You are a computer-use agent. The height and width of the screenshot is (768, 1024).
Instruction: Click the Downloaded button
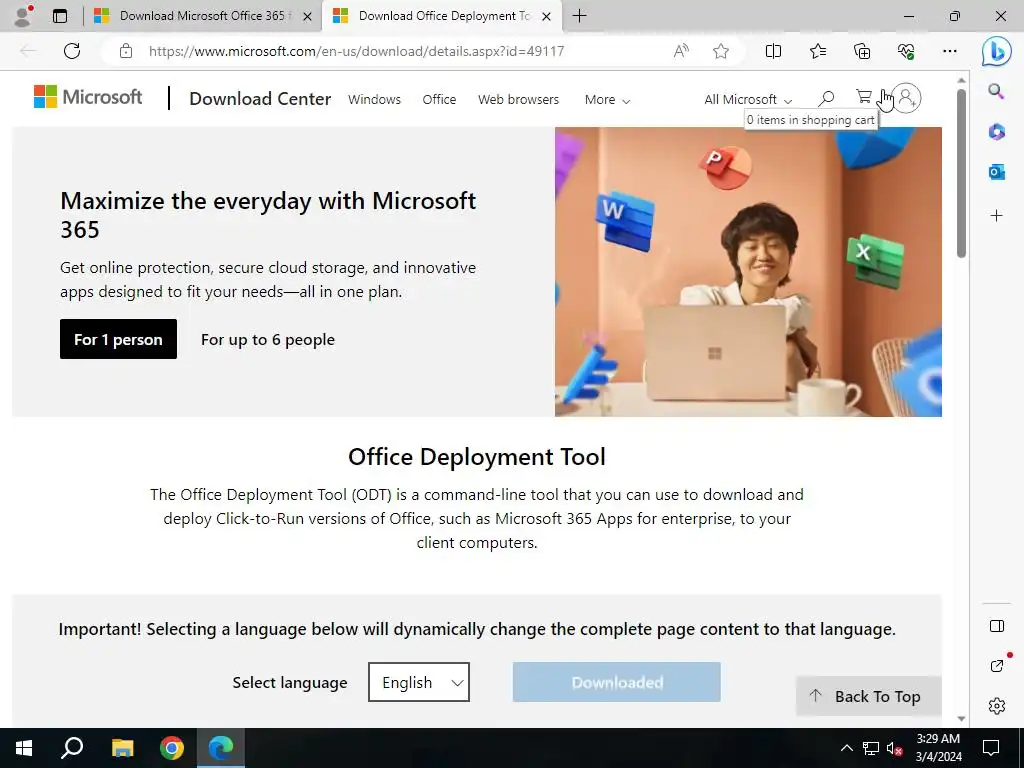(x=616, y=682)
